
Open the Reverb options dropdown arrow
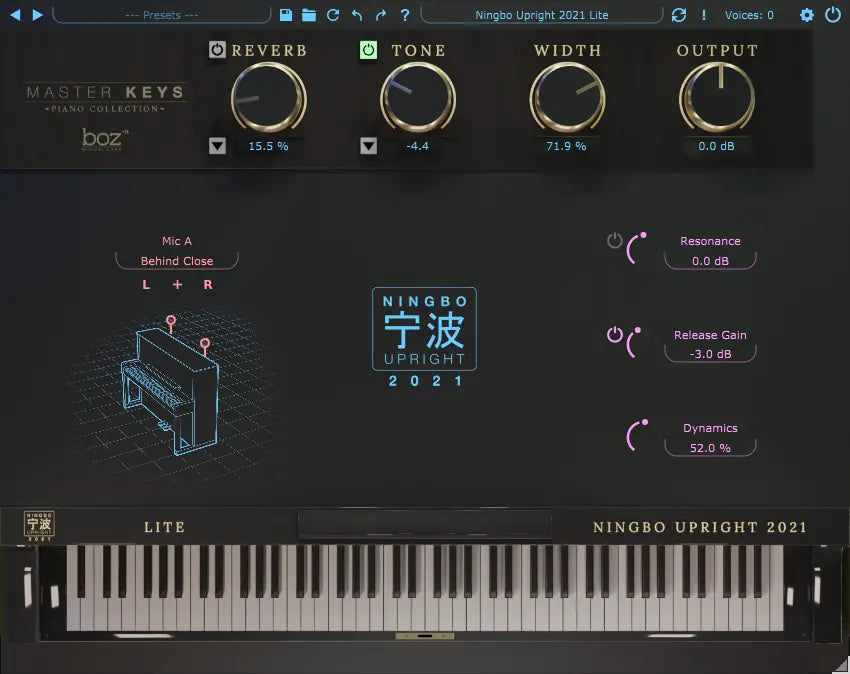217,146
